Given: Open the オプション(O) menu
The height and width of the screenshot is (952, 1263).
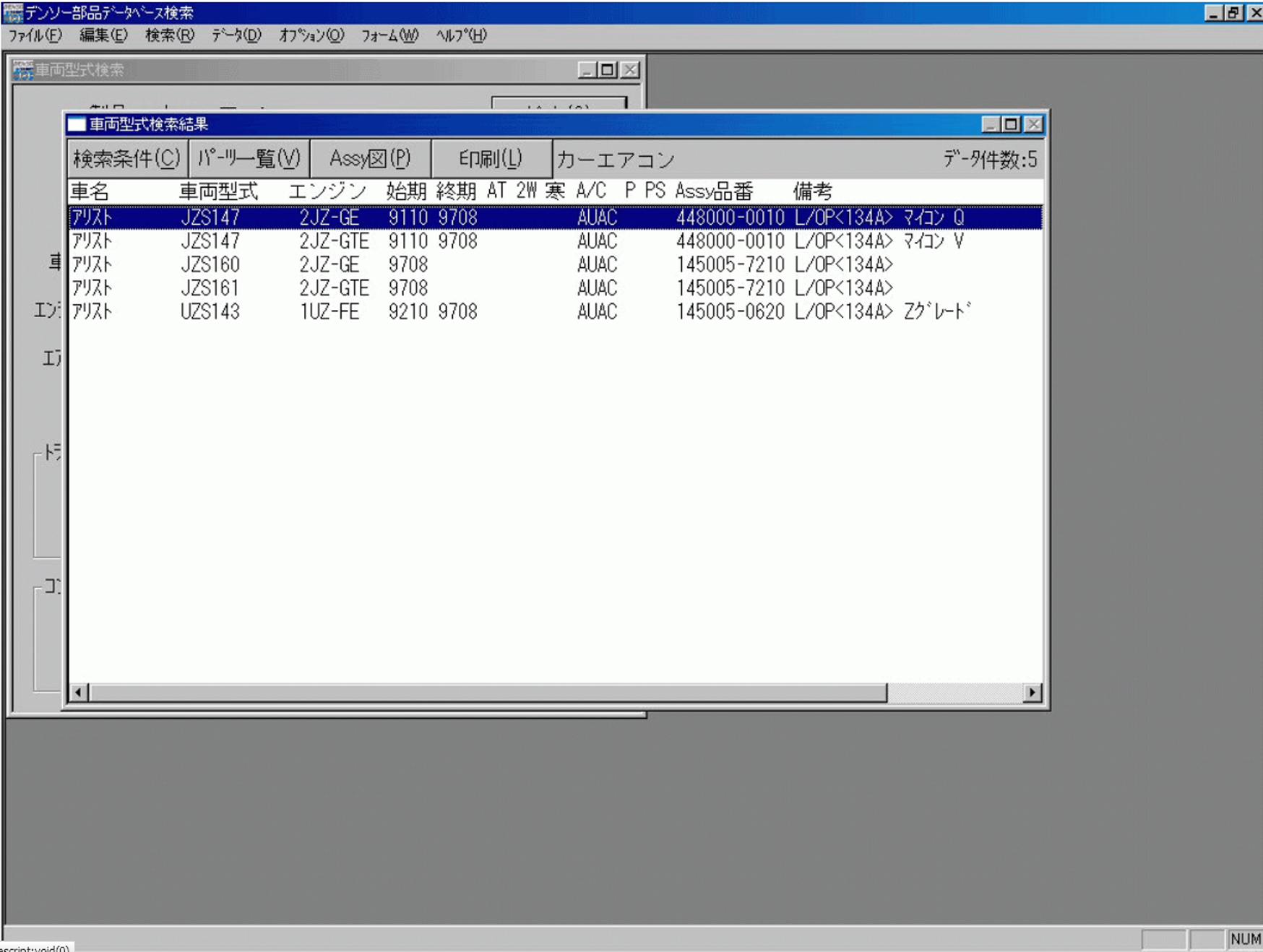Looking at the screenshot, I should (x=311, y=35).
